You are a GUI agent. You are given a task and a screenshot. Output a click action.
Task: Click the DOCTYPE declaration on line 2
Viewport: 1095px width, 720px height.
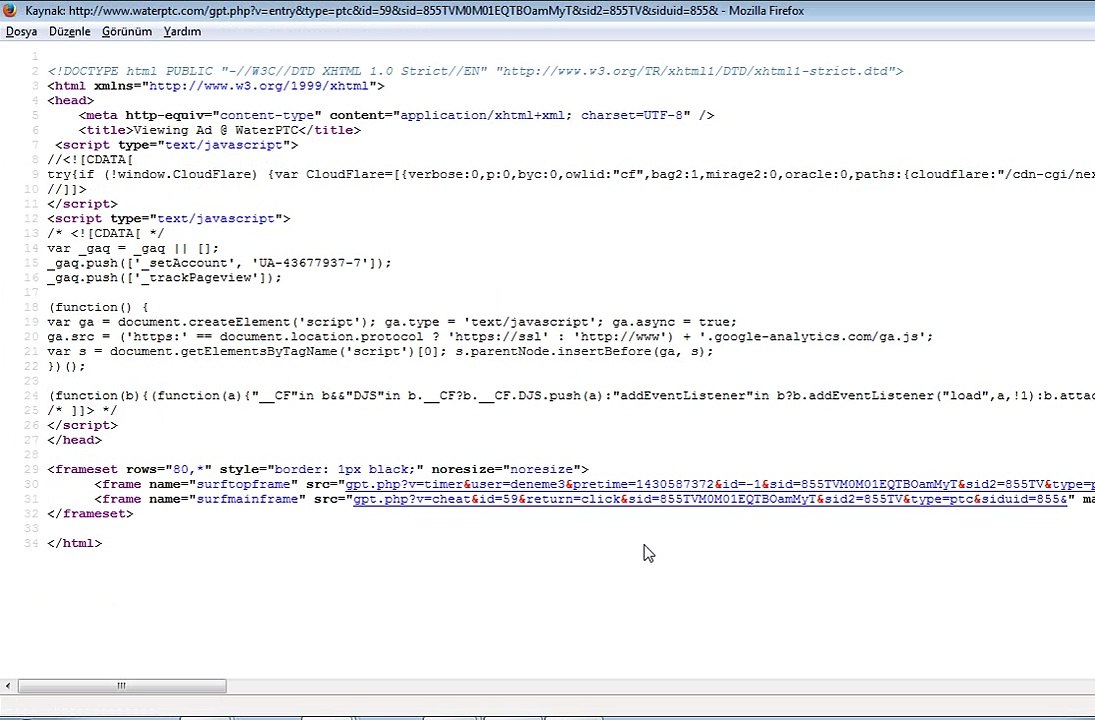(x=476, y=71)
